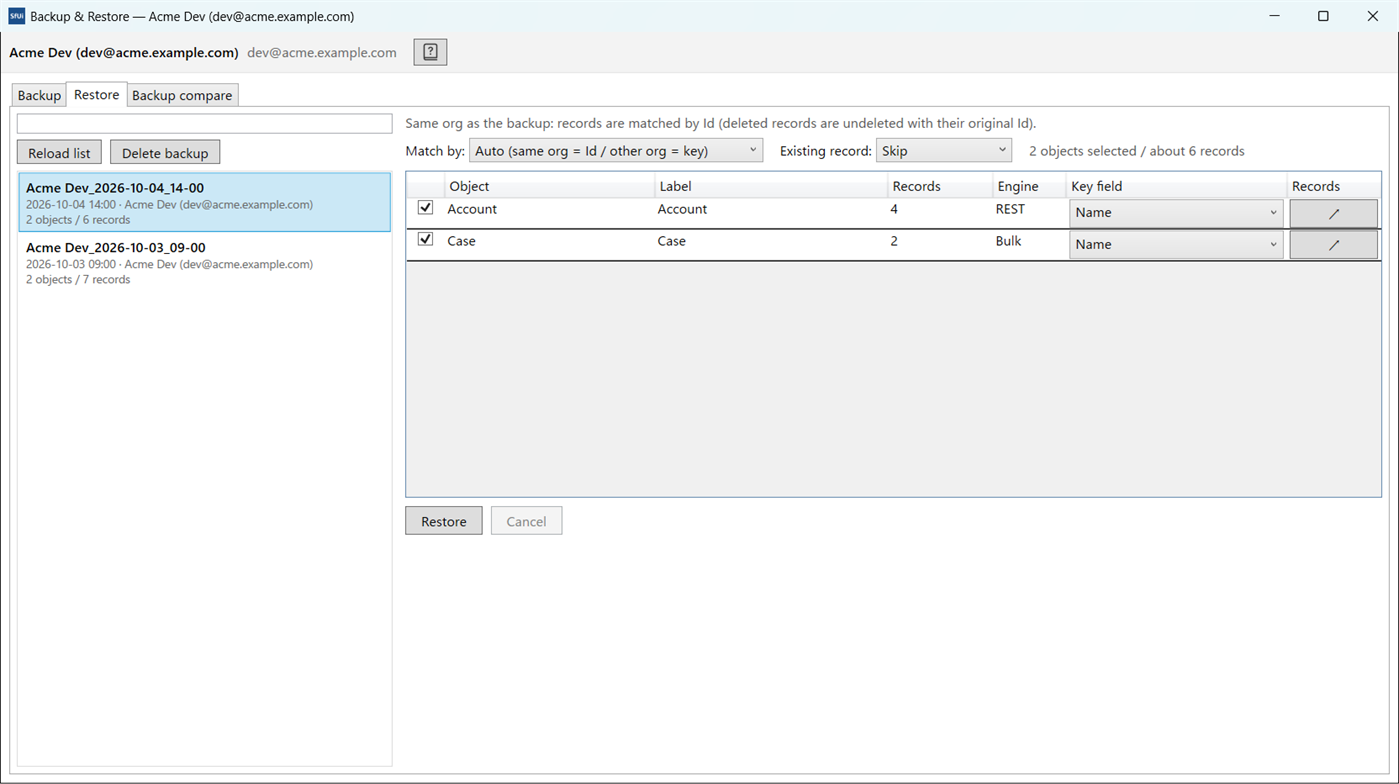Click the Account label cell

(682, 209)
